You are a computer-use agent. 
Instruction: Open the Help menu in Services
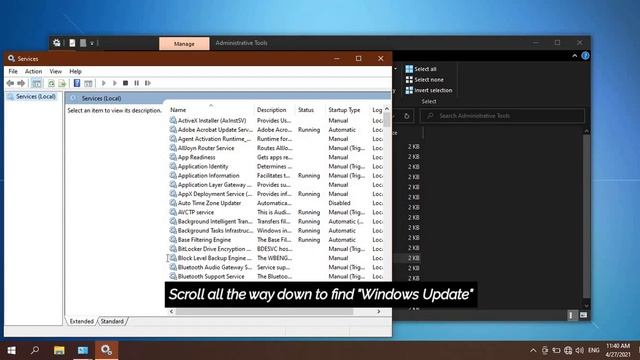[x=76, y=71]
